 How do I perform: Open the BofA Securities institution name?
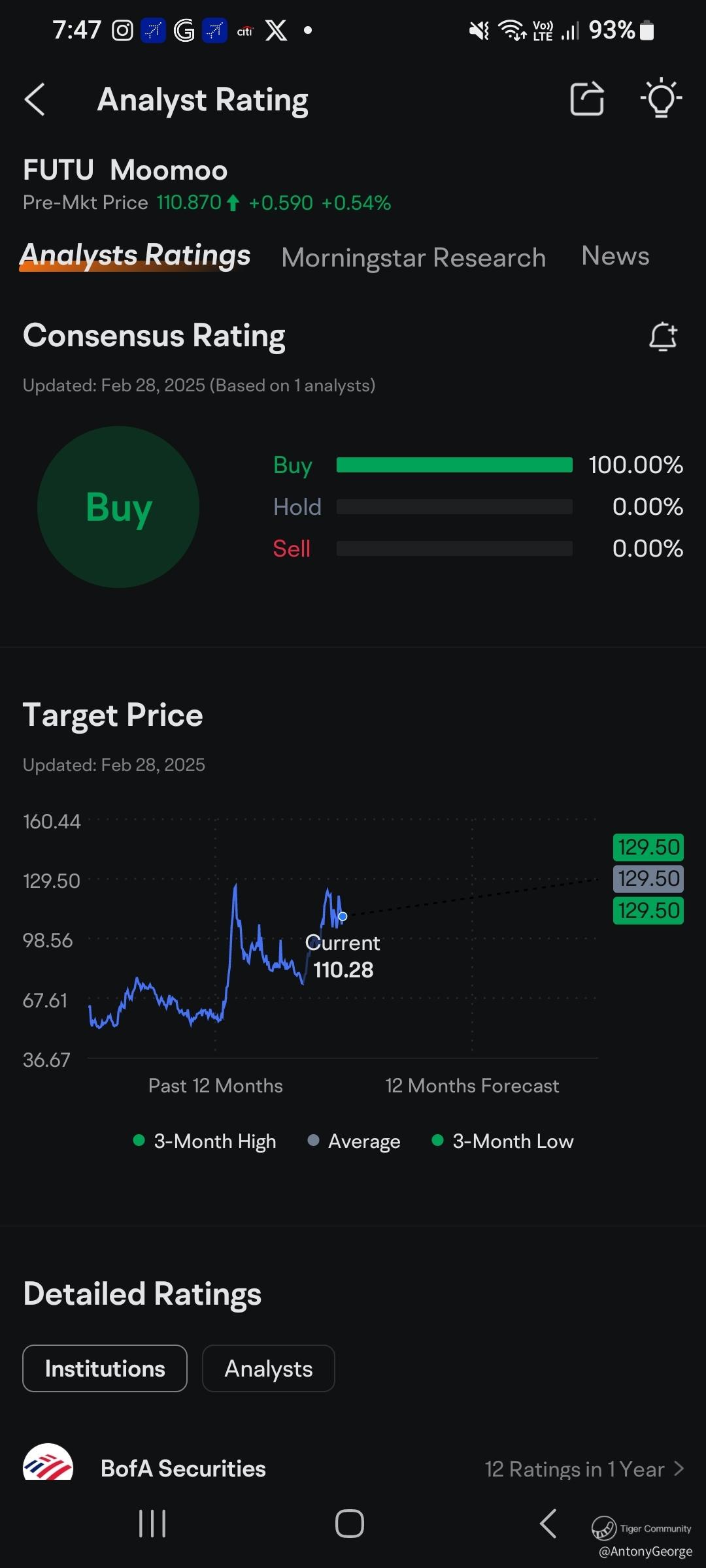183,1469
